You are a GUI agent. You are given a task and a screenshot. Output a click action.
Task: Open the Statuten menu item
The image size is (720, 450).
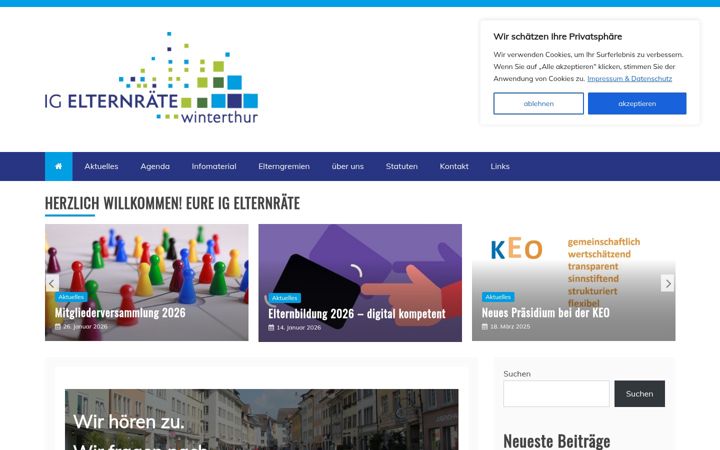402,166
